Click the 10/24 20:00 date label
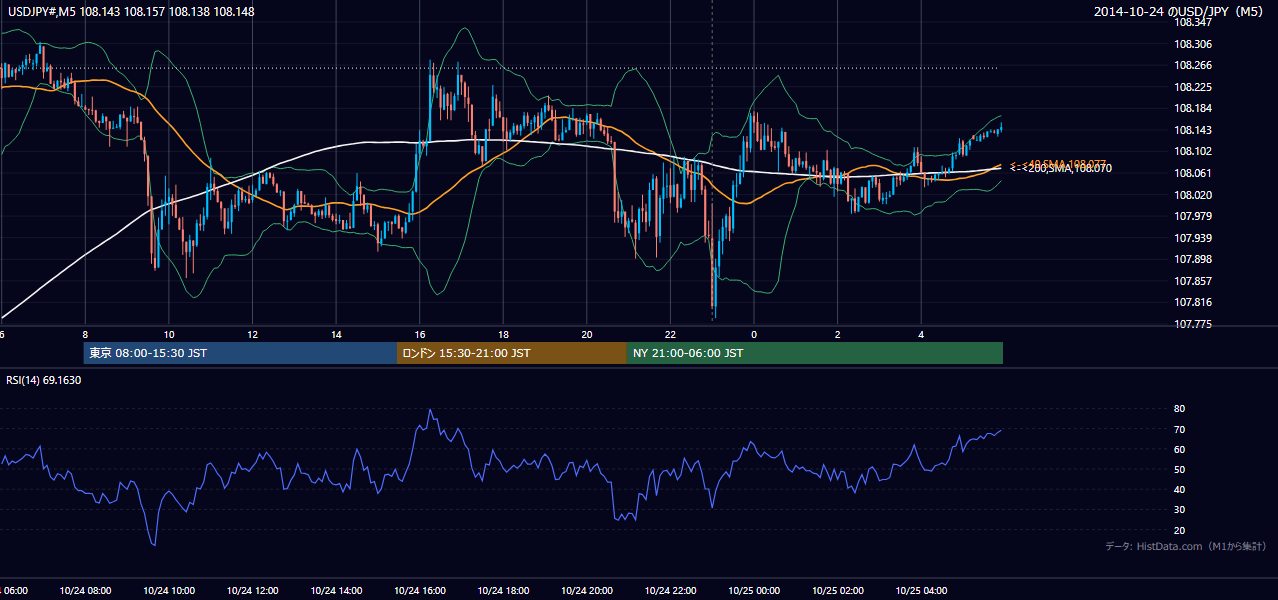The image size is (1278, 600). click(587, 590)
